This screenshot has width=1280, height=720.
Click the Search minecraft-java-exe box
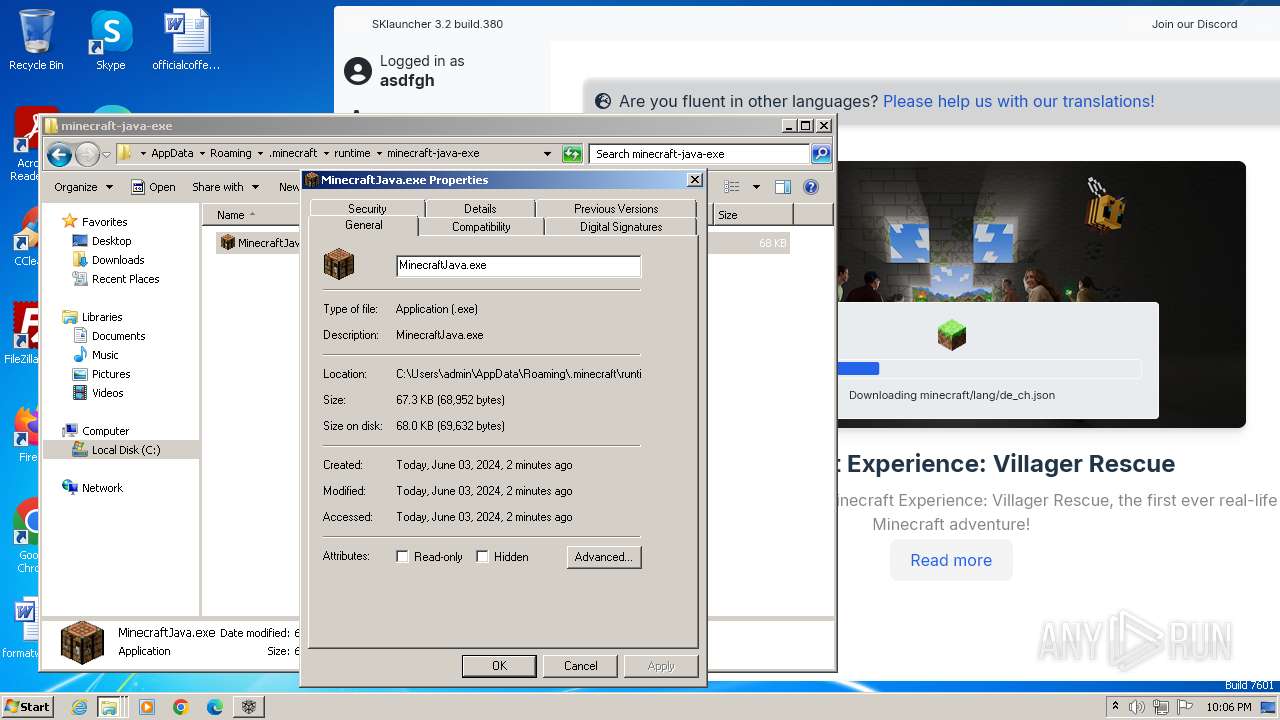(699, 154)
